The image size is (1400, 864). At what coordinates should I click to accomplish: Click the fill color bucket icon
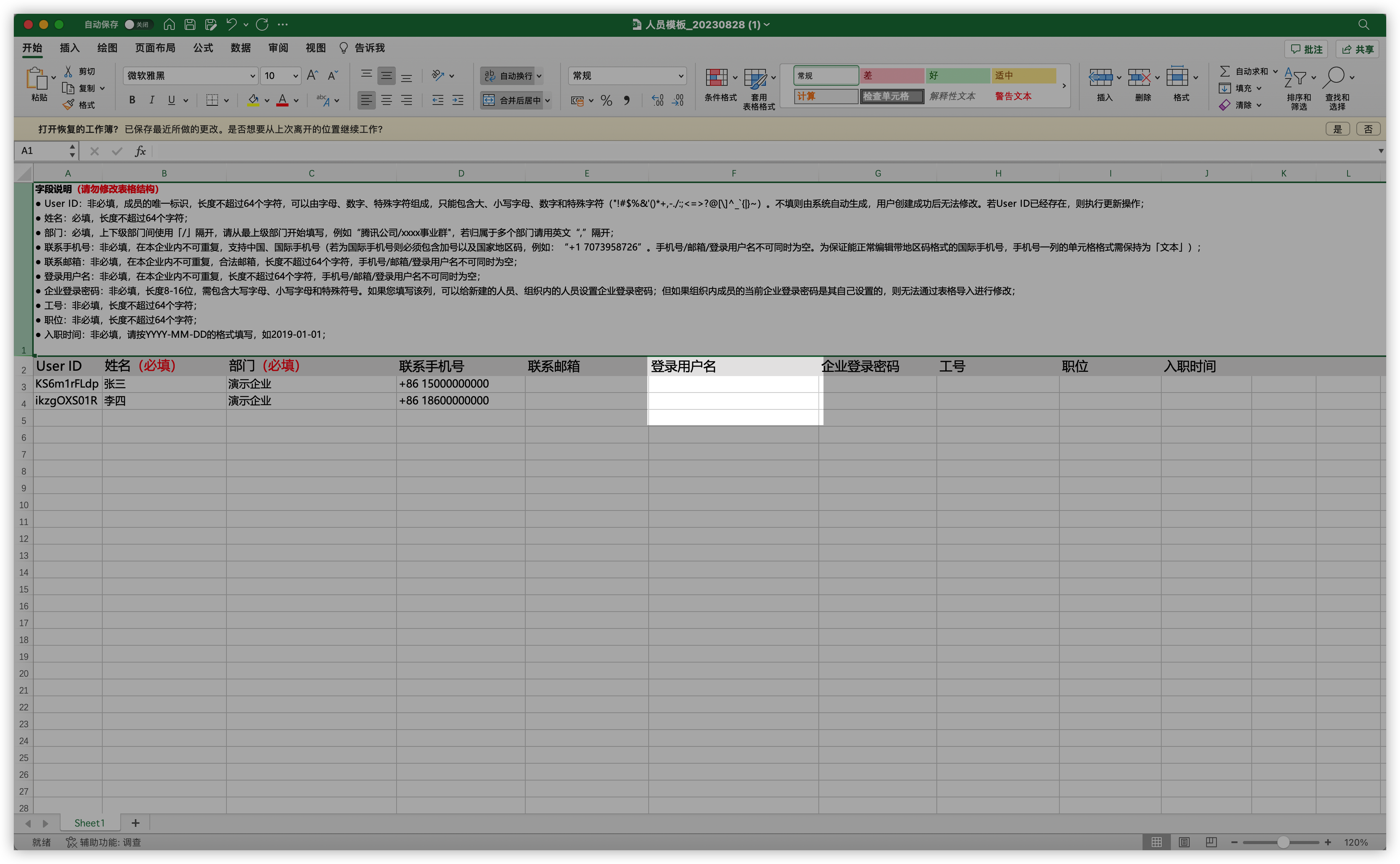point(253,100)
